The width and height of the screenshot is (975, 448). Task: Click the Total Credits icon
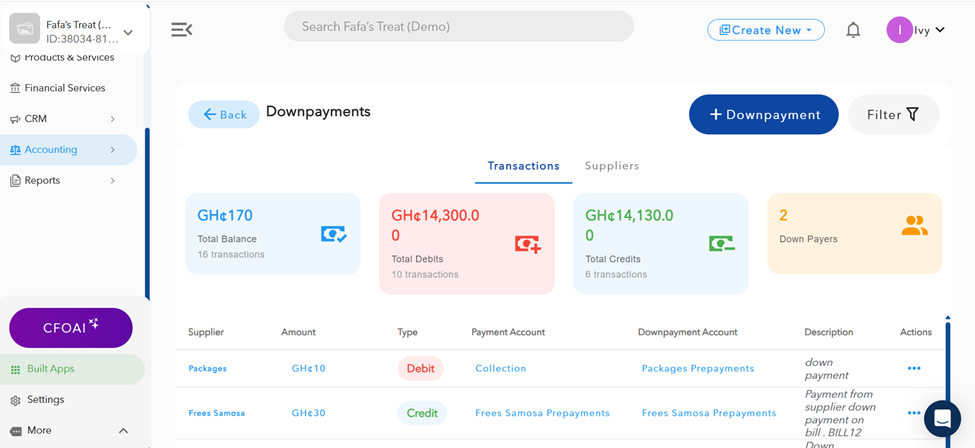(721, 243)
